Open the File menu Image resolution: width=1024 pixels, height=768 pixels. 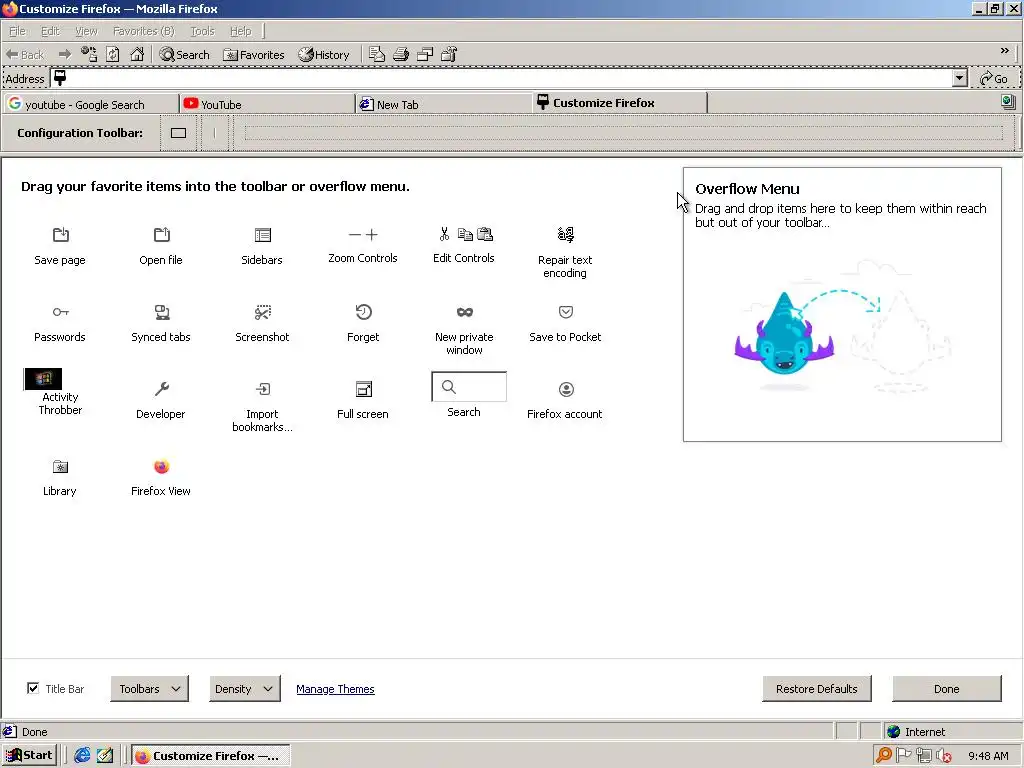click(17, 31)
